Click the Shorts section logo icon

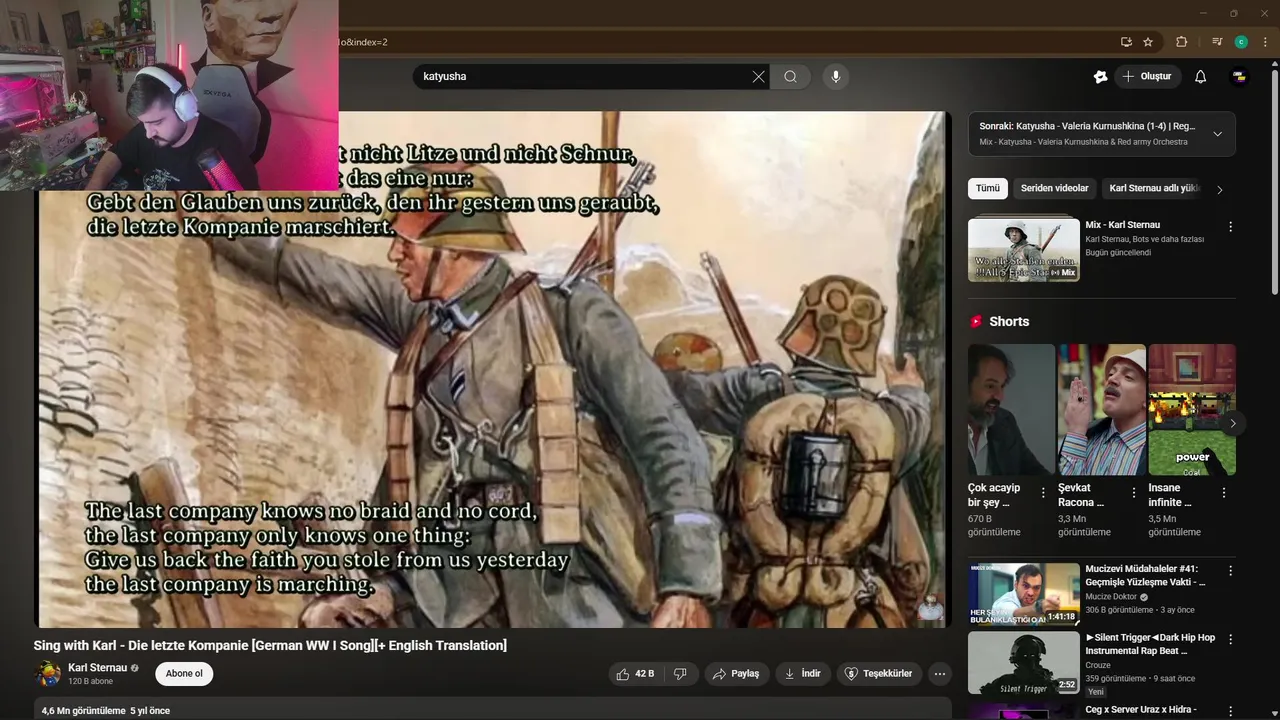click(x=976, y=322)
